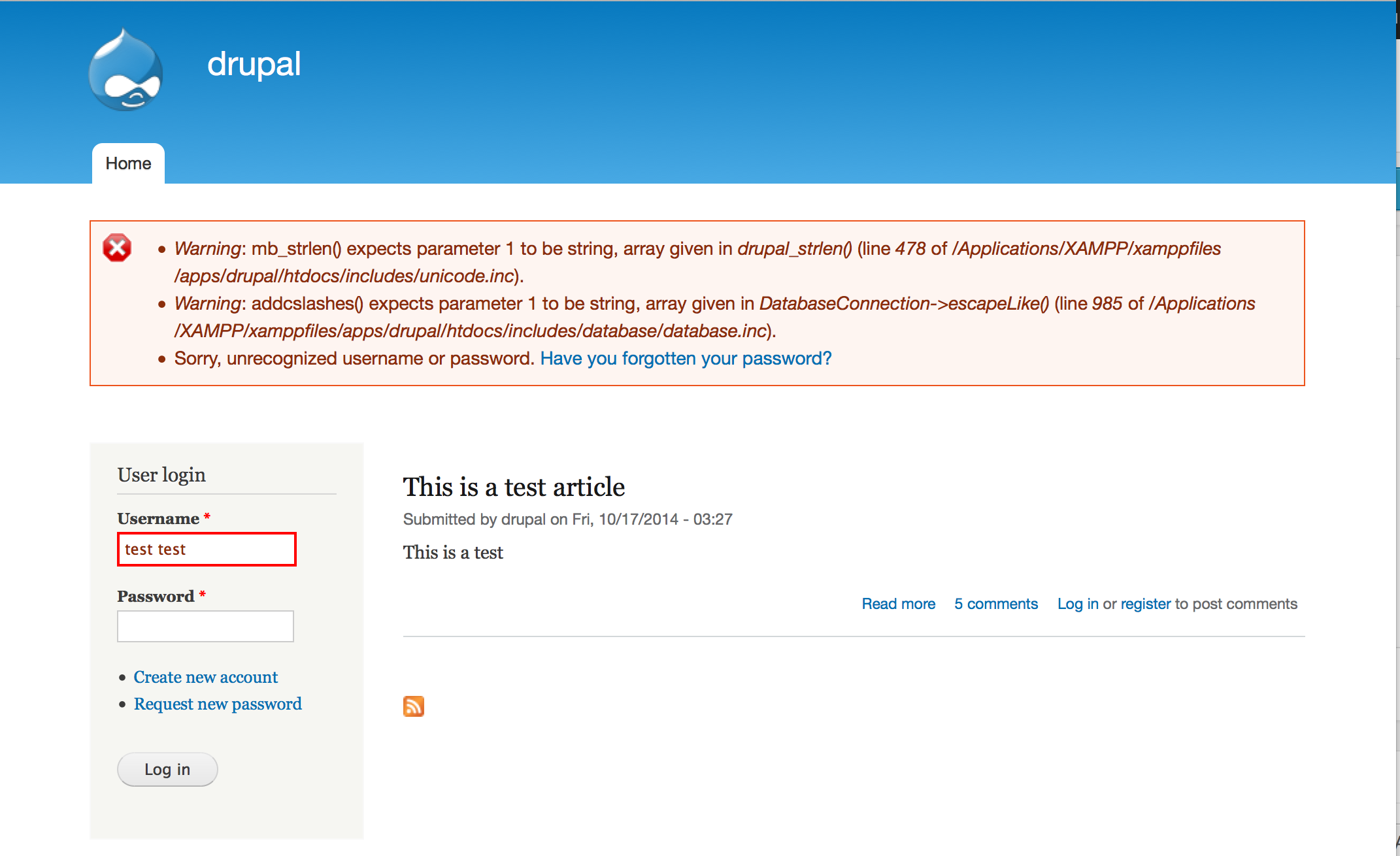Select 'Submitted by drupal on Fri, 10/17/2014' text
The image size is (1400, 856).
567,519
